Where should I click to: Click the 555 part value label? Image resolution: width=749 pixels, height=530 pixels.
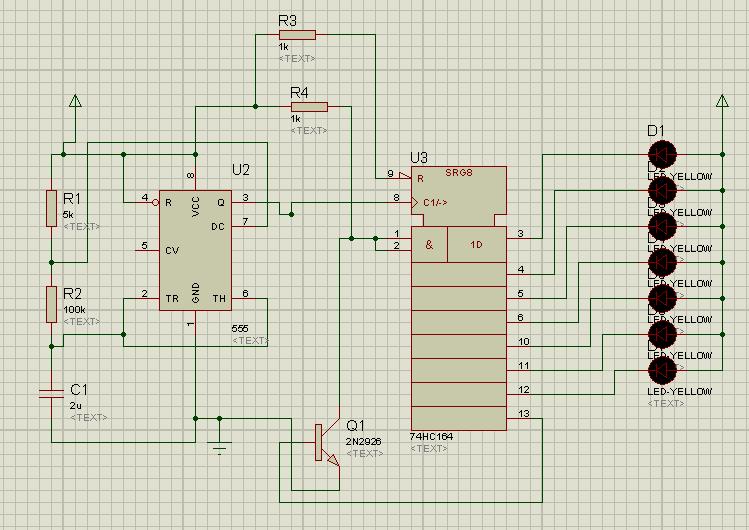[x=240, y=329]
